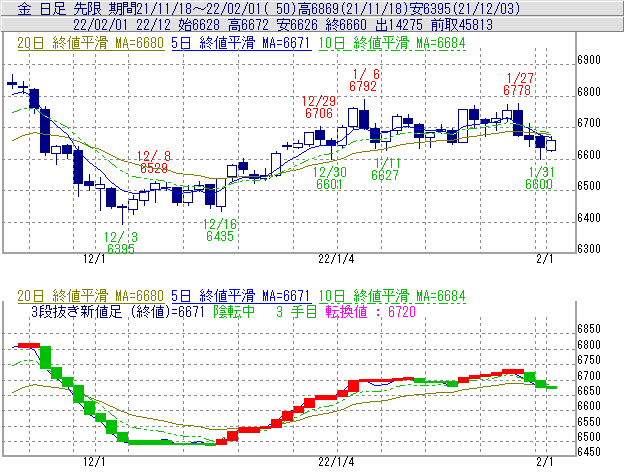
Task: Click the 12/30 6601 low annotation
Action: [x=330, y=178]
